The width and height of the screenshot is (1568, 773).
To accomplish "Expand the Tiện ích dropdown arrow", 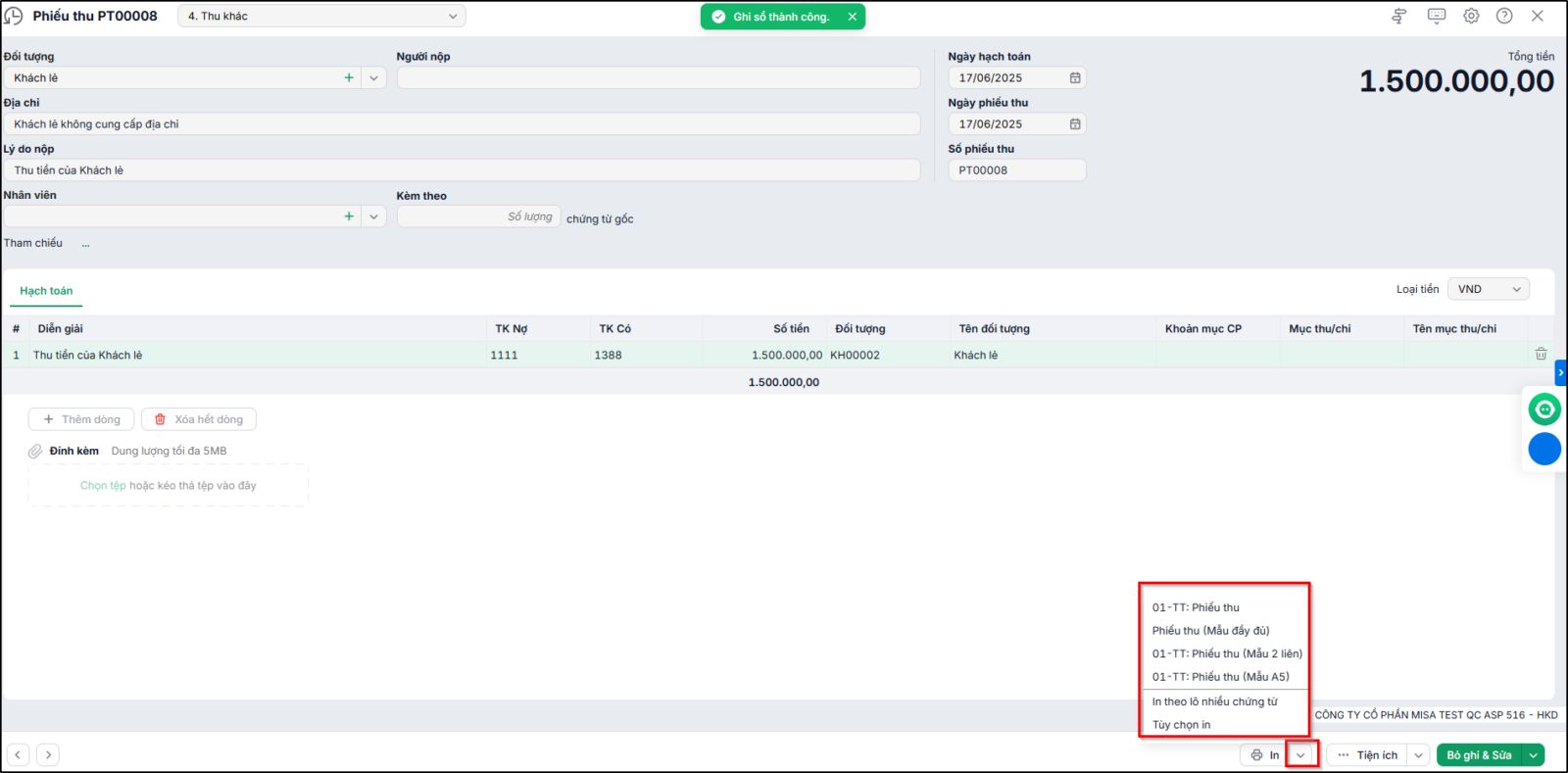I will tap(1418, 754).
